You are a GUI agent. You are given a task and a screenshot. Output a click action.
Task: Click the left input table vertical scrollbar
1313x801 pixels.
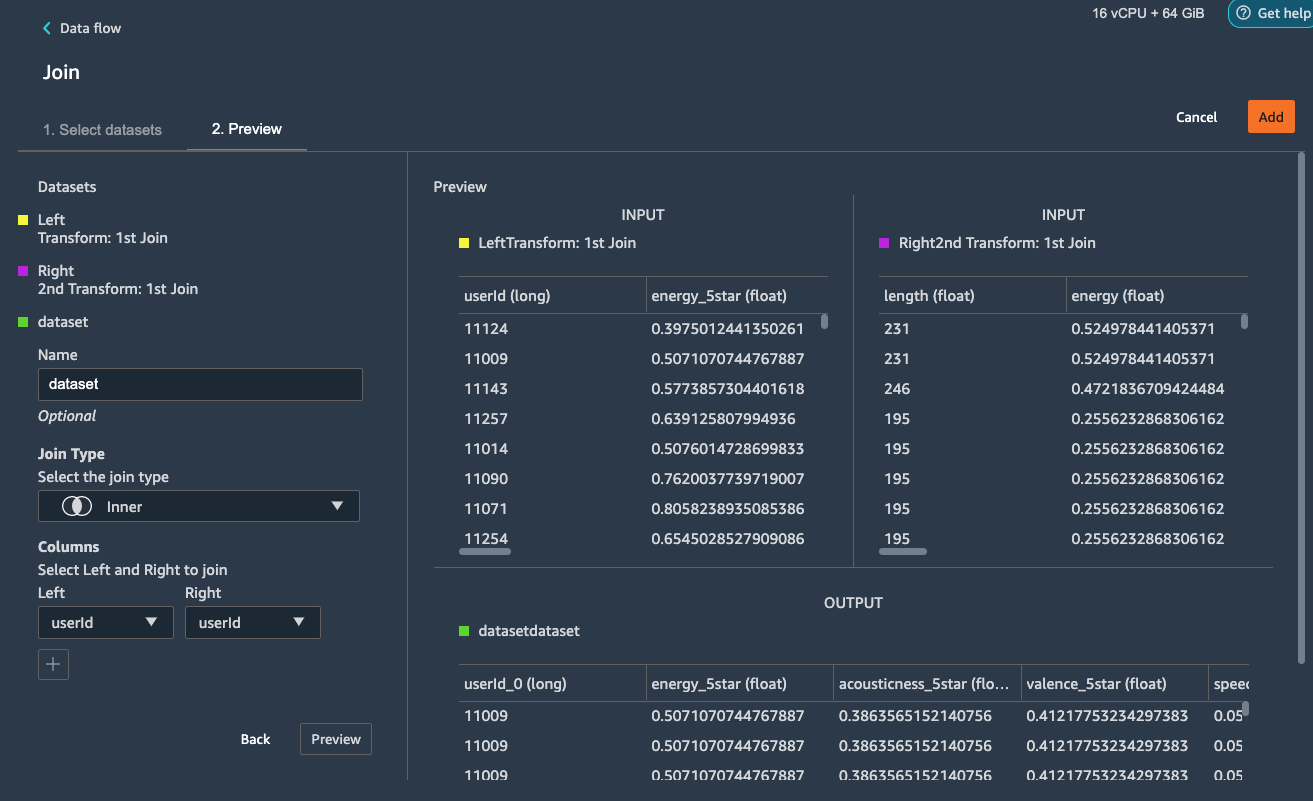coord(824,322)
